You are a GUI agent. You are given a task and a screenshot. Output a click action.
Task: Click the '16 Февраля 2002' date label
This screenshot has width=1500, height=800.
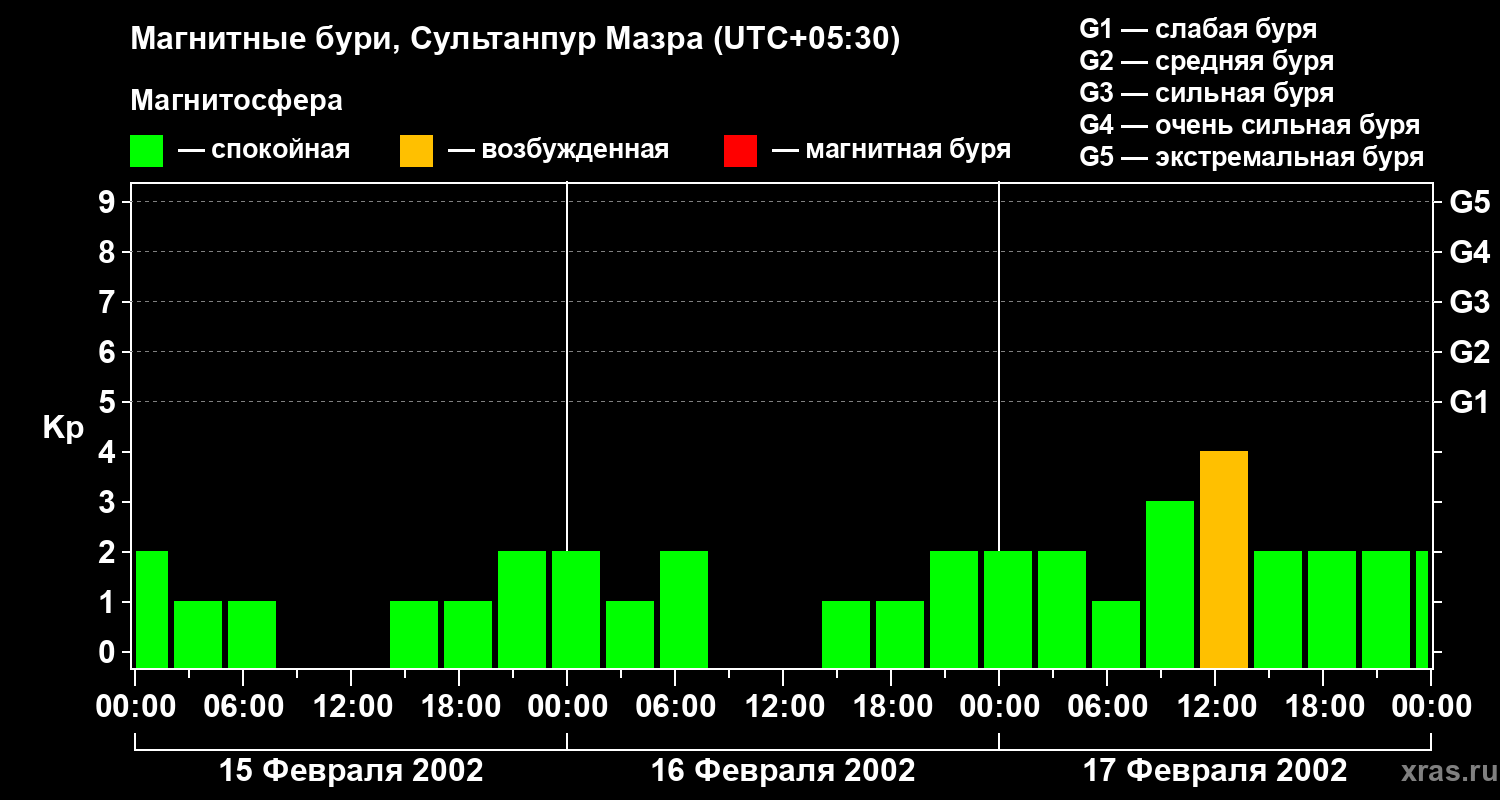(783, 771)
